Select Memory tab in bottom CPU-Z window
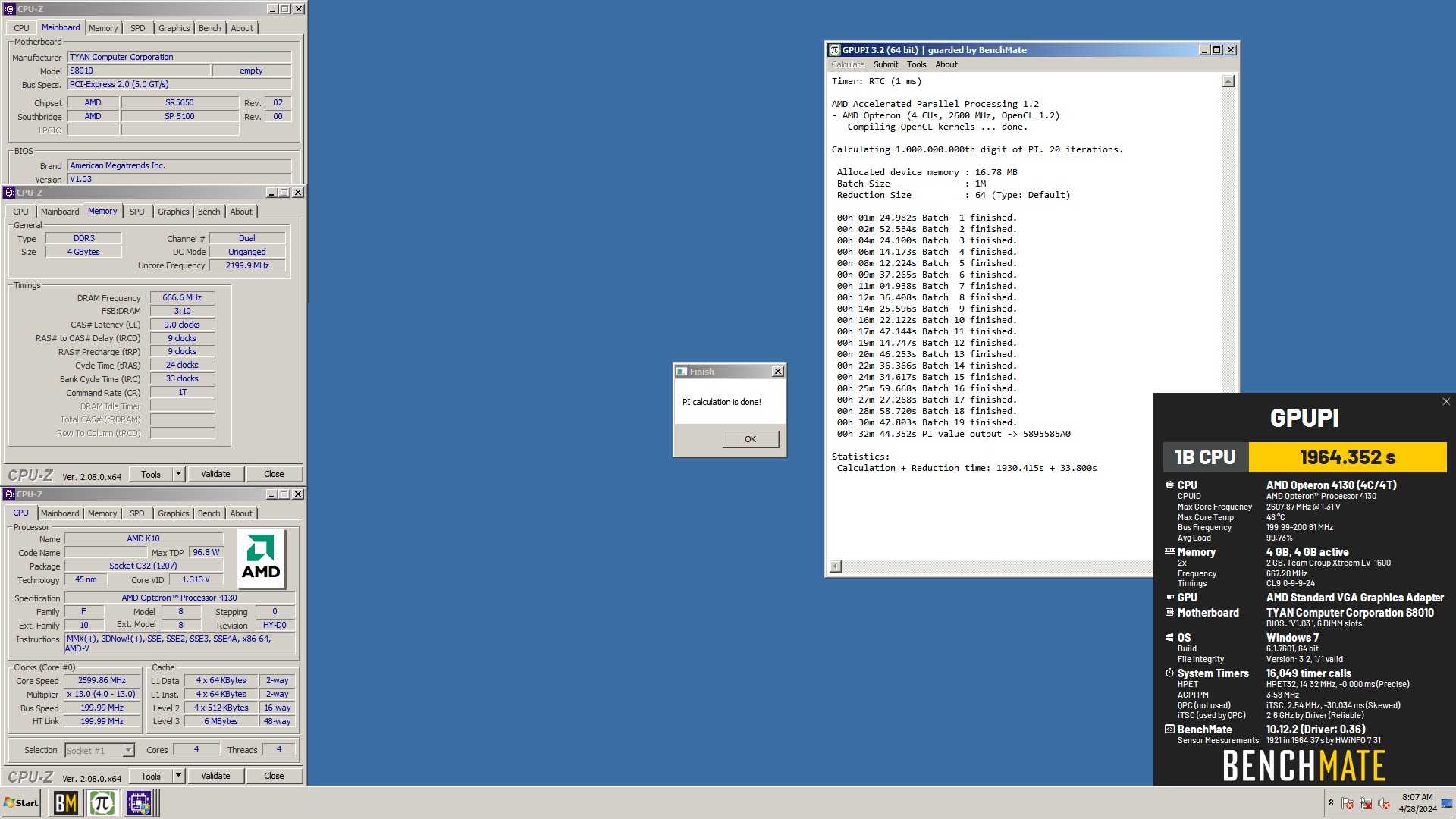This screenshot has width=1456, height=819. coord(102,513)
